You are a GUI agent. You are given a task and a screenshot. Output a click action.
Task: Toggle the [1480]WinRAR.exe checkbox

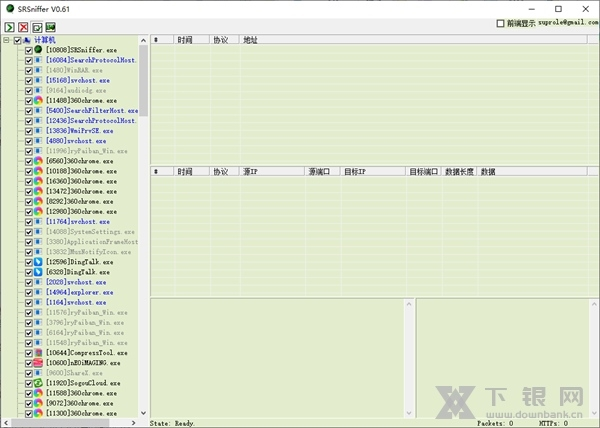29,70
